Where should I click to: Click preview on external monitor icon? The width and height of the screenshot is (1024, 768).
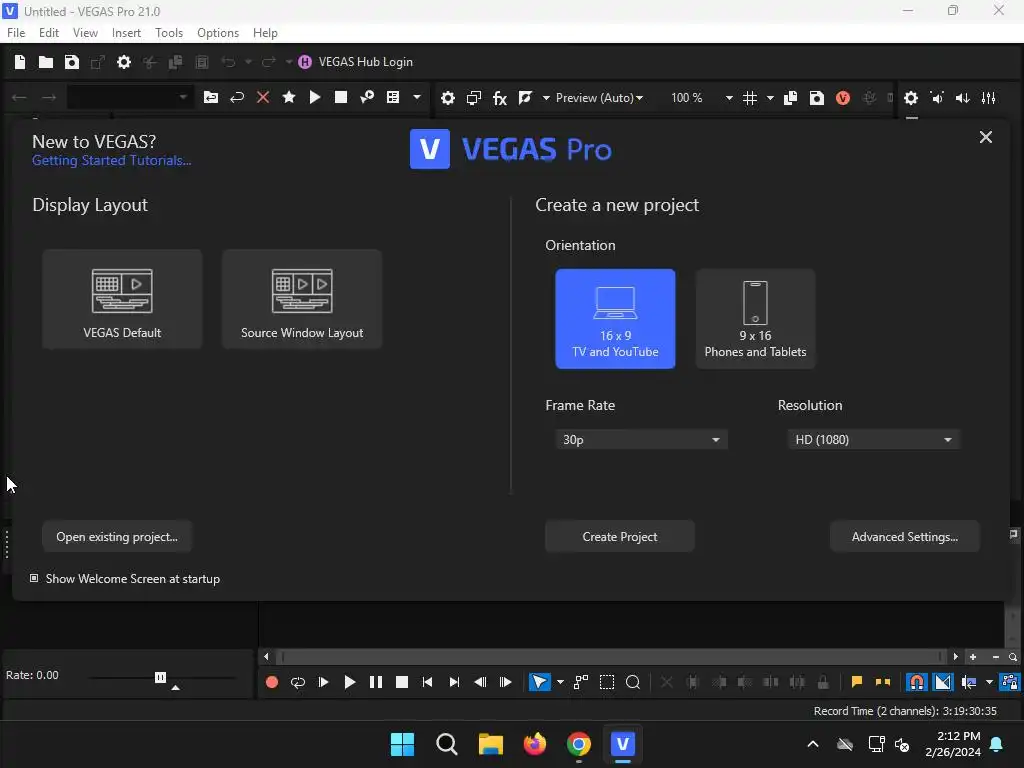point(474,98)
